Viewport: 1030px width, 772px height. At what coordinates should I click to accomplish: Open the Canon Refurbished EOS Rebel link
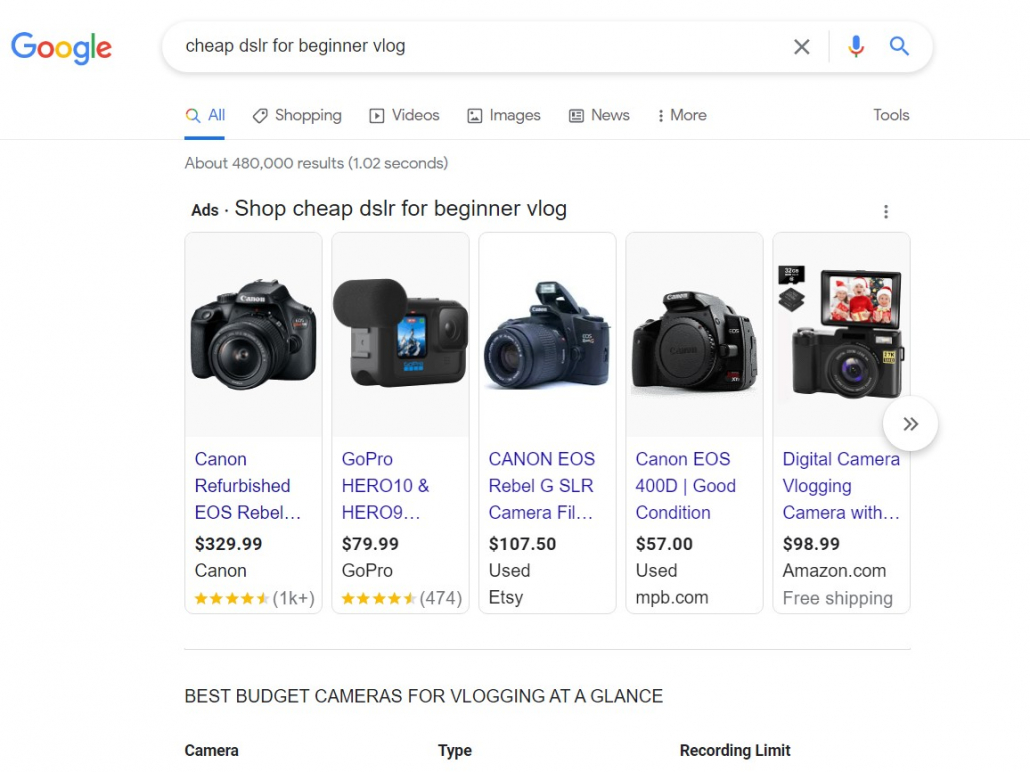click(248, 486)
